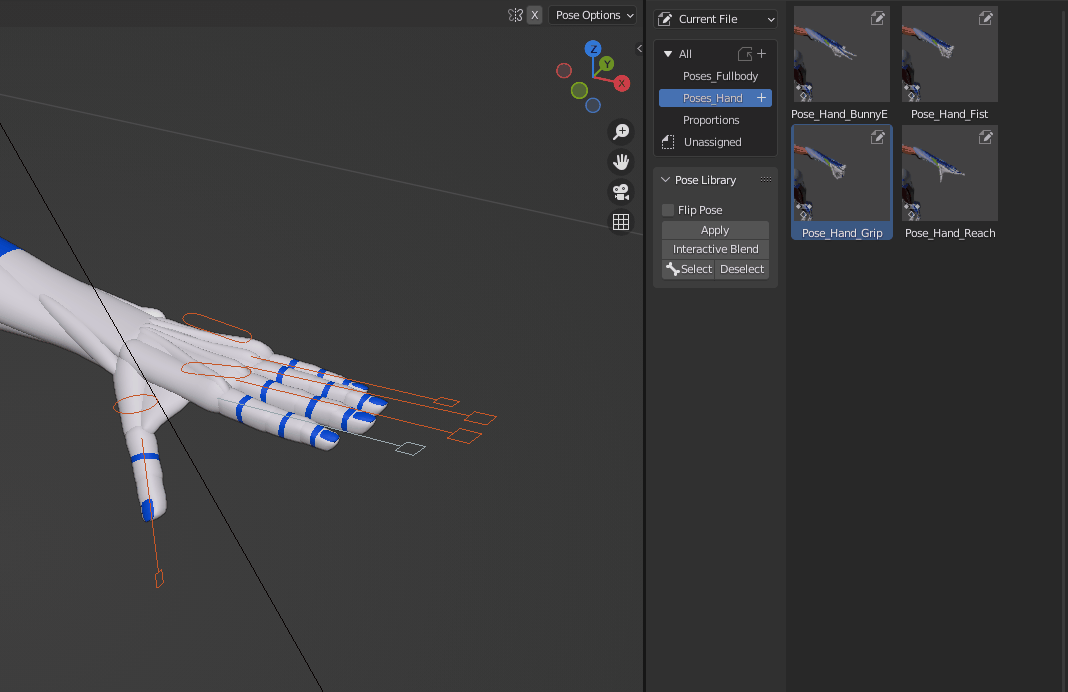Toggle the camera view icon

[621, 192]
